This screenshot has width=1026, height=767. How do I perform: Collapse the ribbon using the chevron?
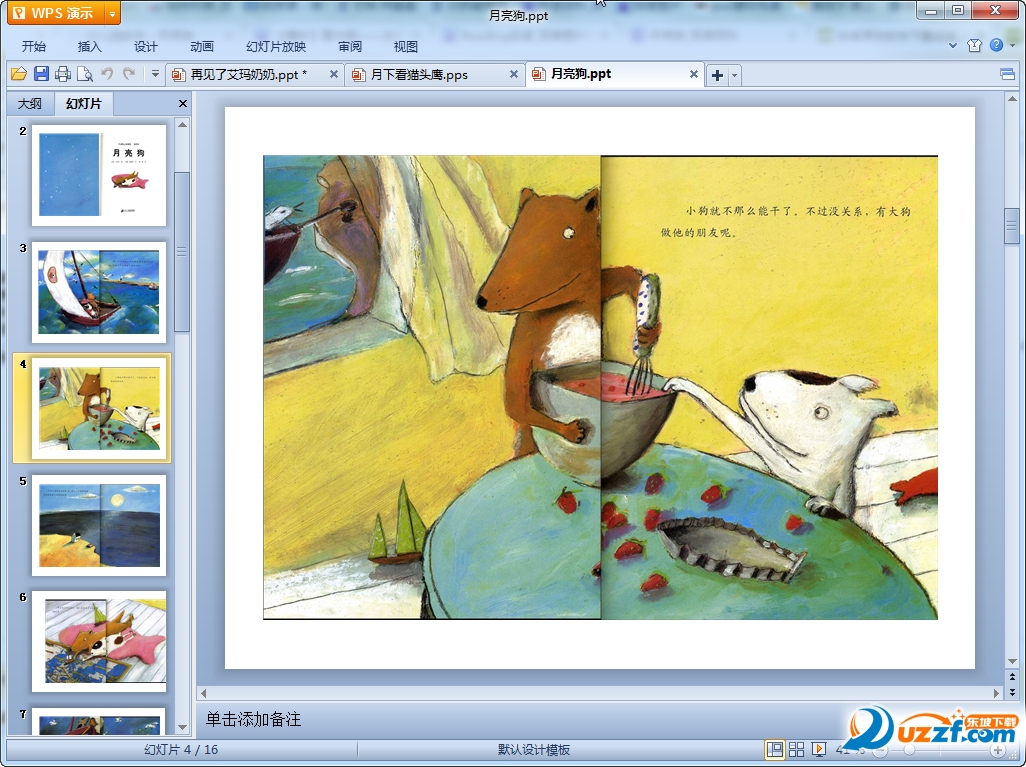click(953, 46)
